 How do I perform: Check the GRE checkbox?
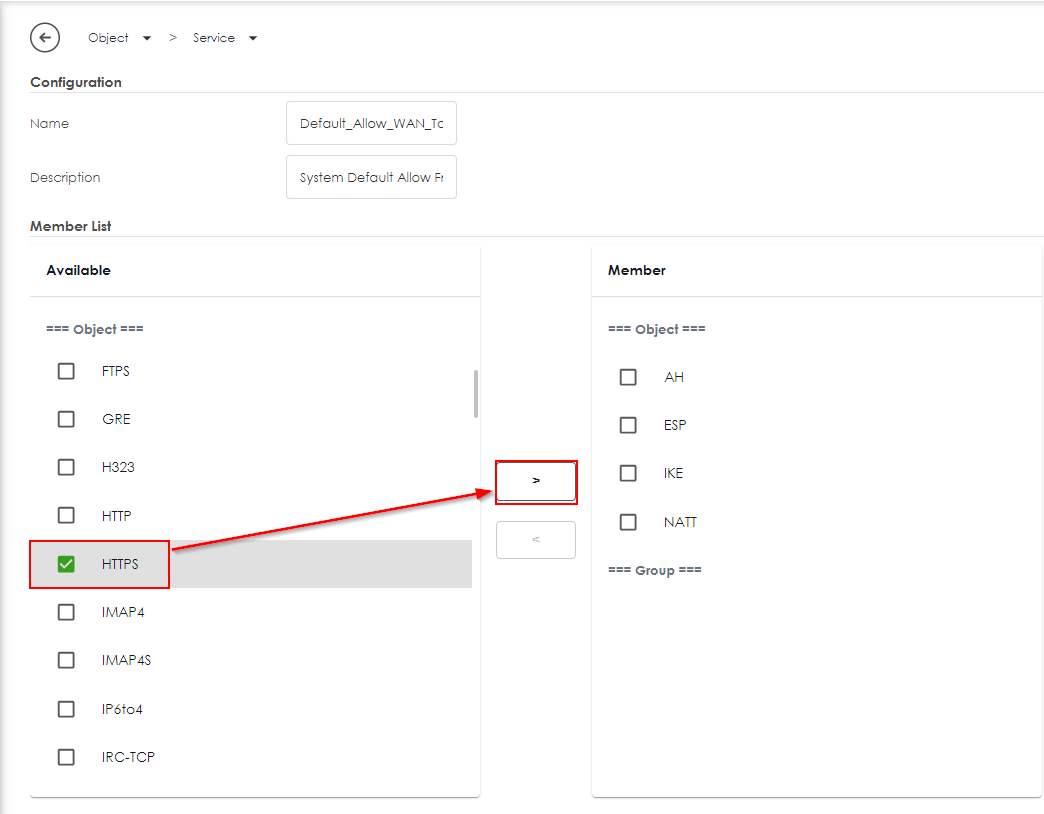pyautogui.click(x=66, y=419)
